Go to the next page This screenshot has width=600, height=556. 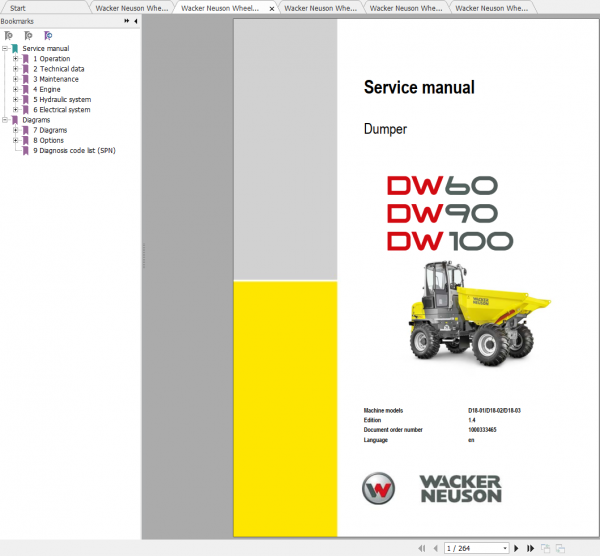tap(516, 548)
